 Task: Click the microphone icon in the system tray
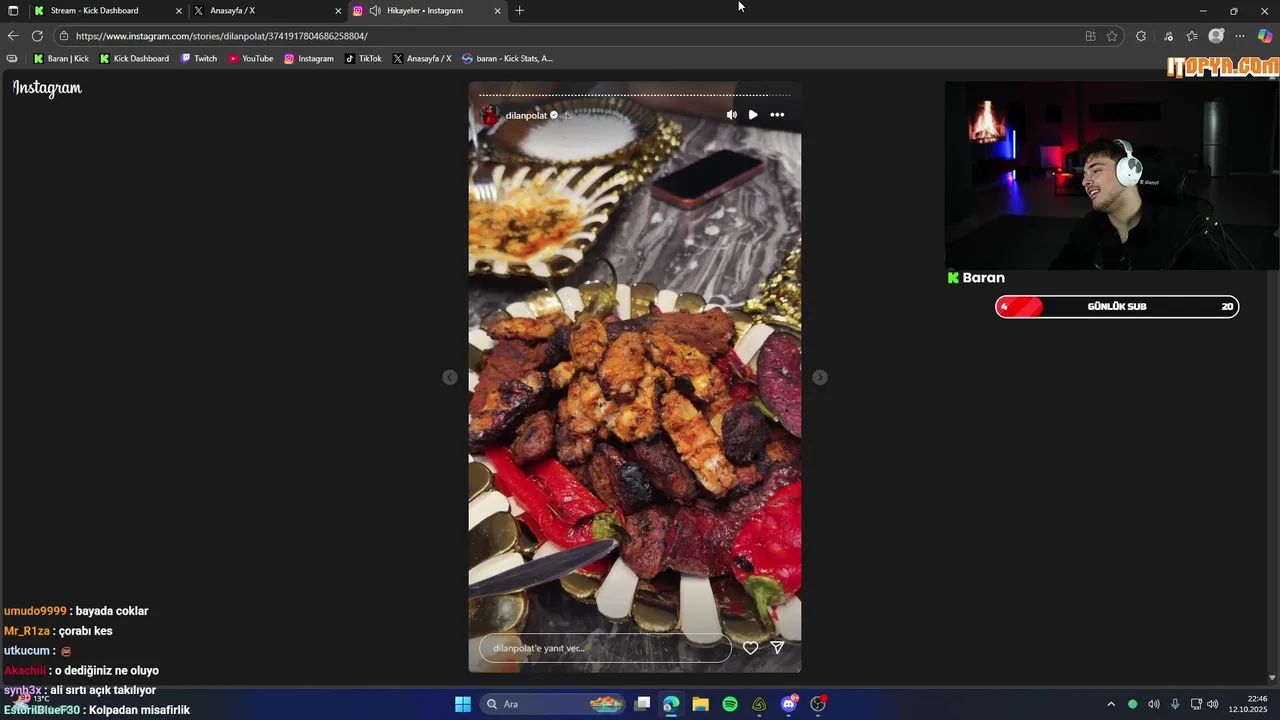pyautogui.click(x=1175, y=704)
